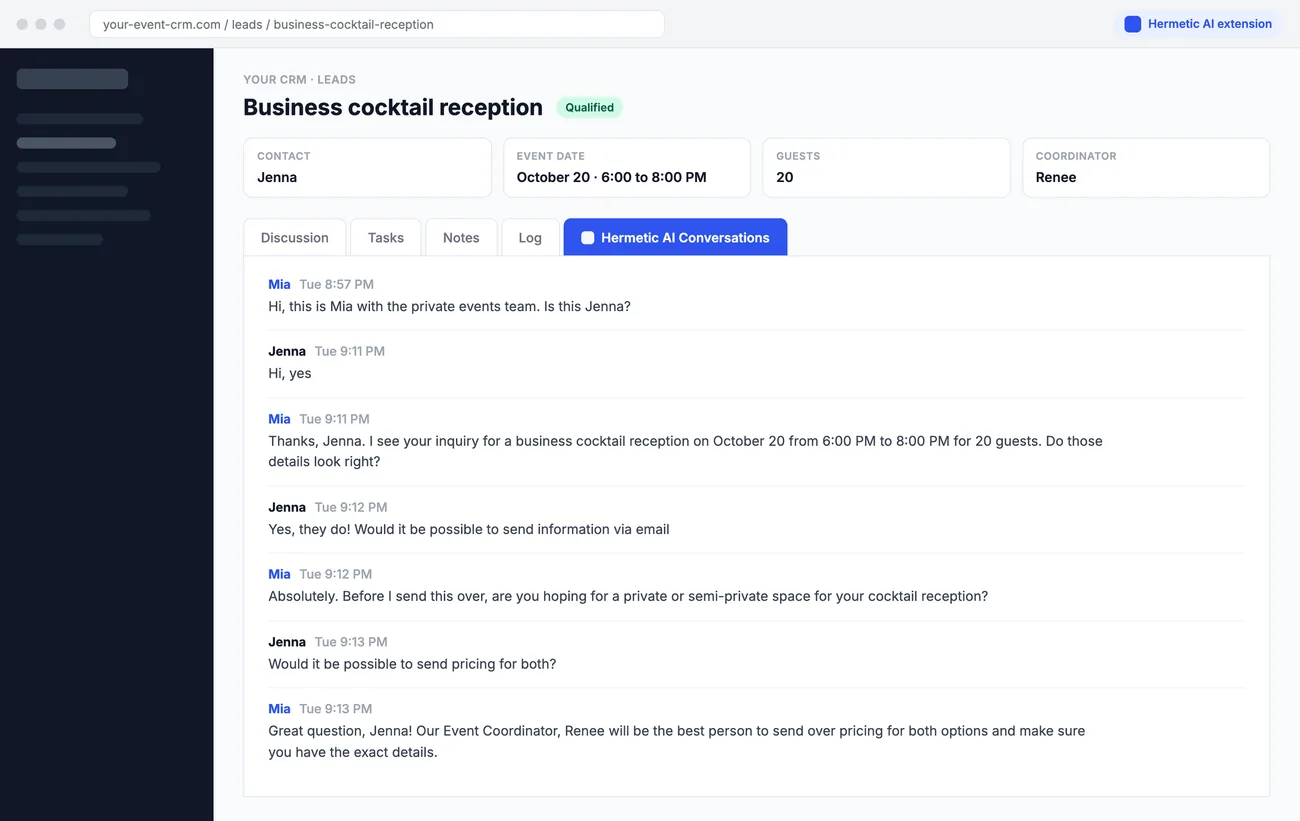1300x821 pixels.
Task: Click the last sidebar menu item
Action: 60,240
